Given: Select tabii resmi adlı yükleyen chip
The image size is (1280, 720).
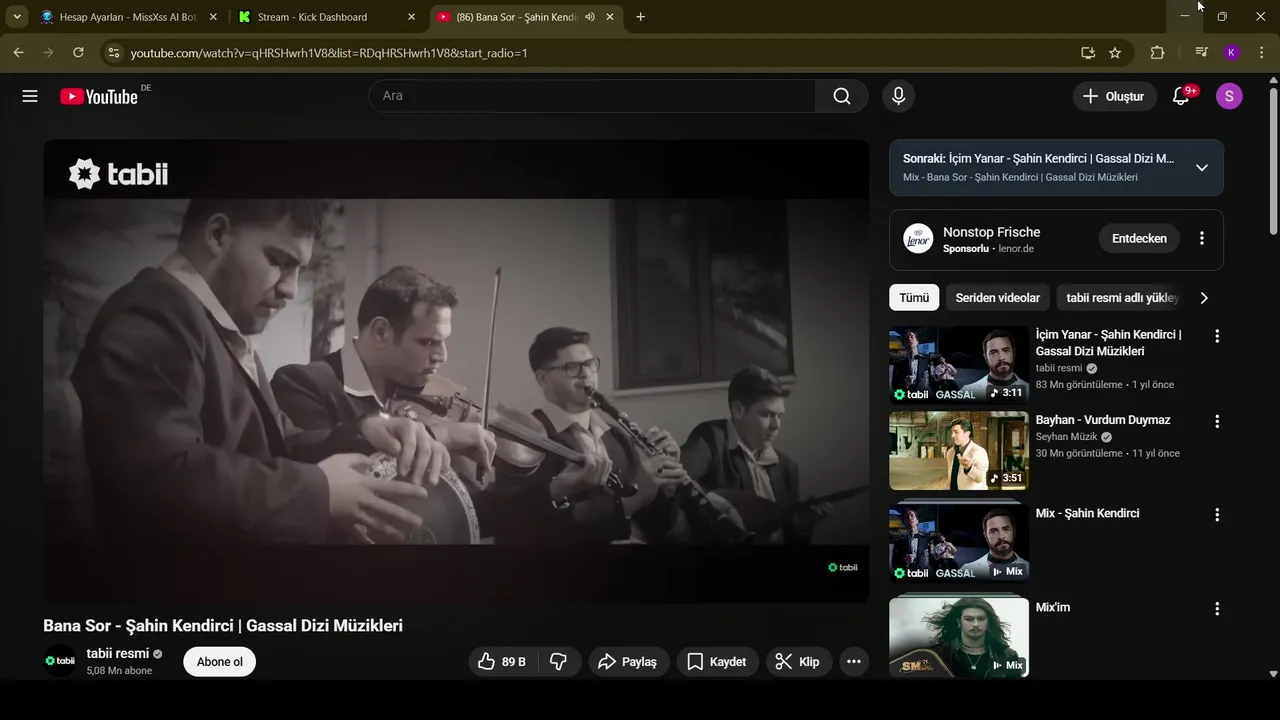Looking at the screenshot, I should pos(1122,298).
